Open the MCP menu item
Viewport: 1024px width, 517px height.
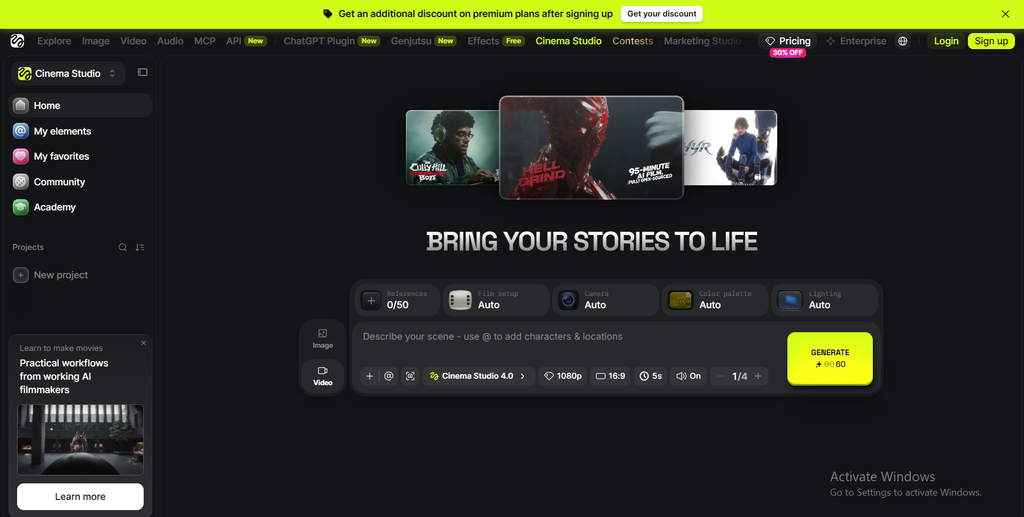tap(204, 41)
